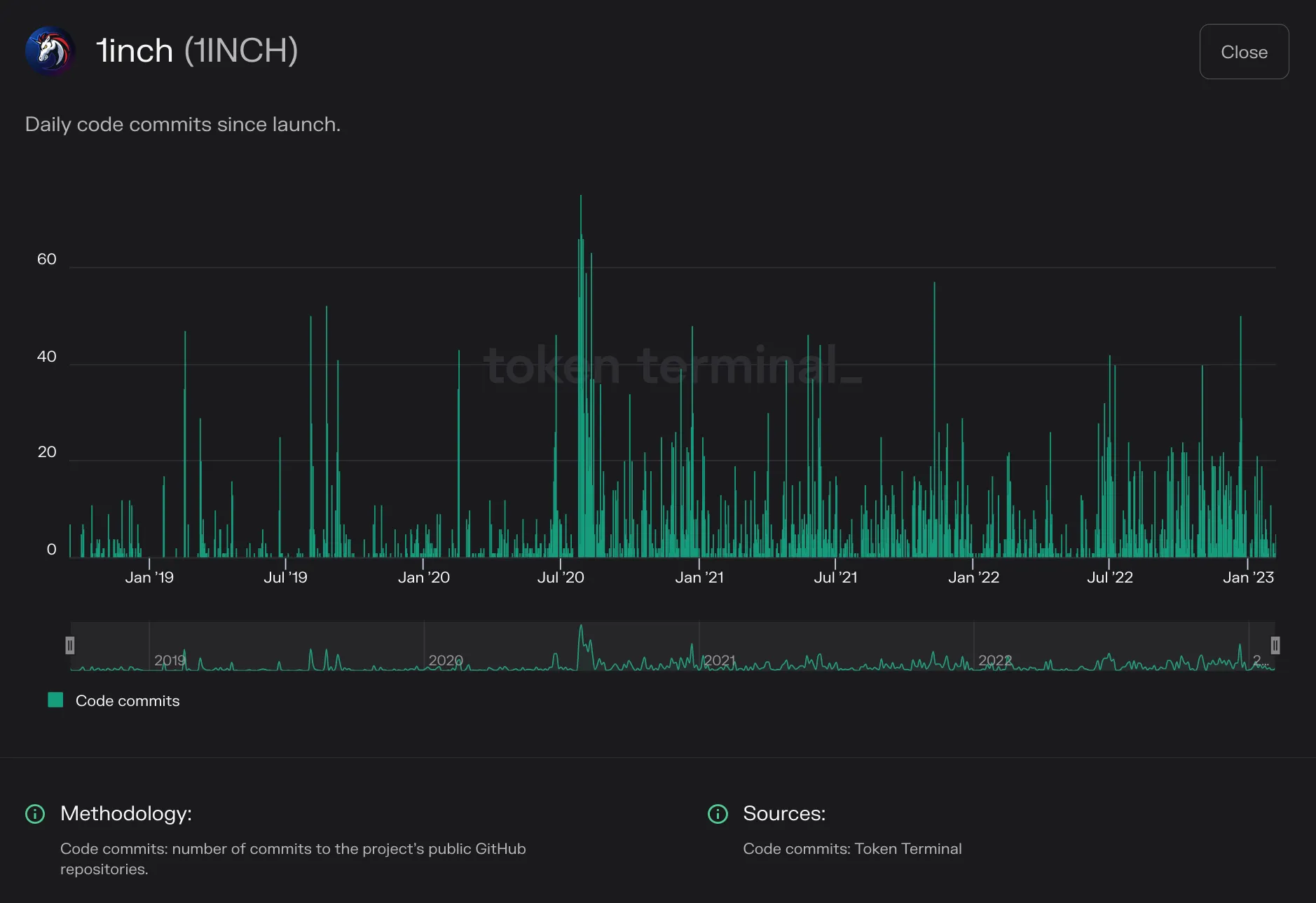This screenshot has height=903, width=1316.
Task: Click the 2019 label in range navigator
Action: click(x=170, y=660)
